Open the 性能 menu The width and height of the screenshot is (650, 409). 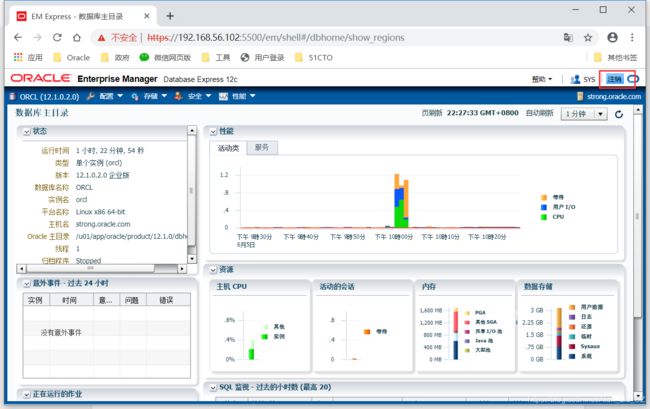[x=237, y=96]
